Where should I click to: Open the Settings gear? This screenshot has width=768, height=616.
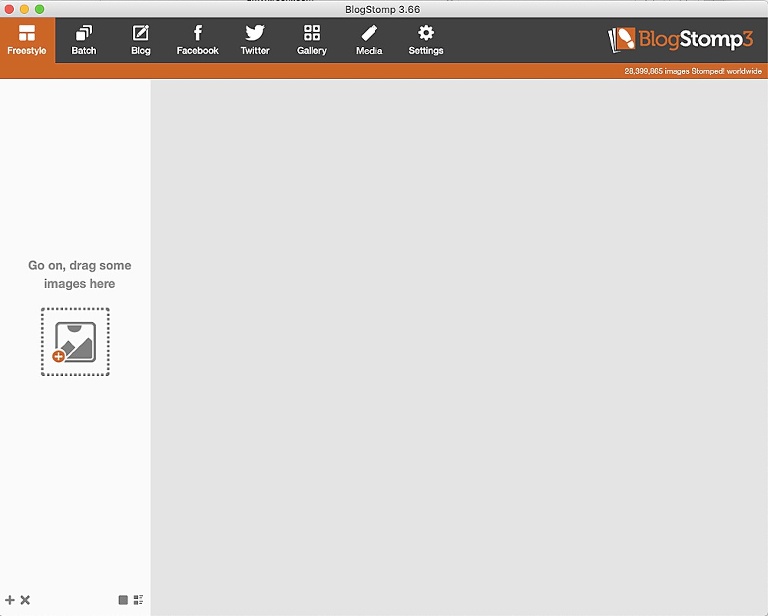[x=426, y=40]
